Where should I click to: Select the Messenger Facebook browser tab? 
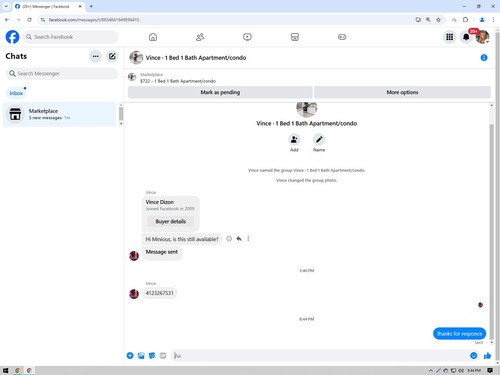pyautogui.click(x=48, y=6)
